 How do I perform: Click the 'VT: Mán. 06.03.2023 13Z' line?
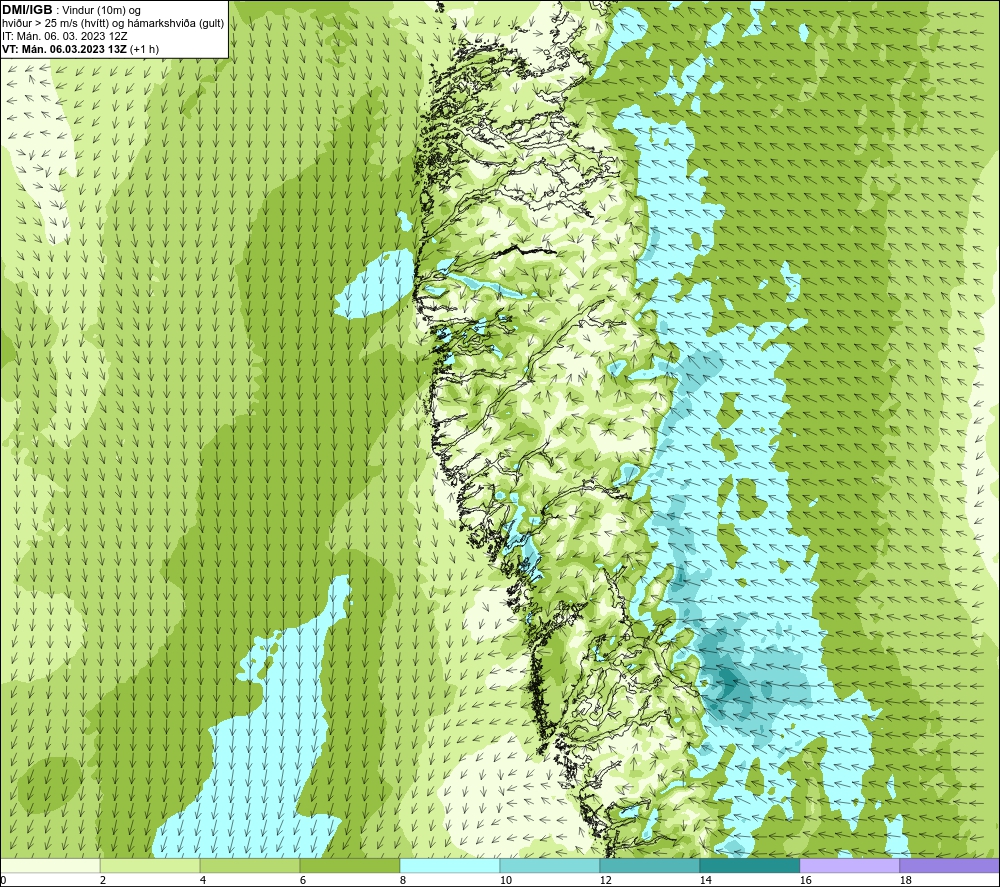tap(64, 49)
